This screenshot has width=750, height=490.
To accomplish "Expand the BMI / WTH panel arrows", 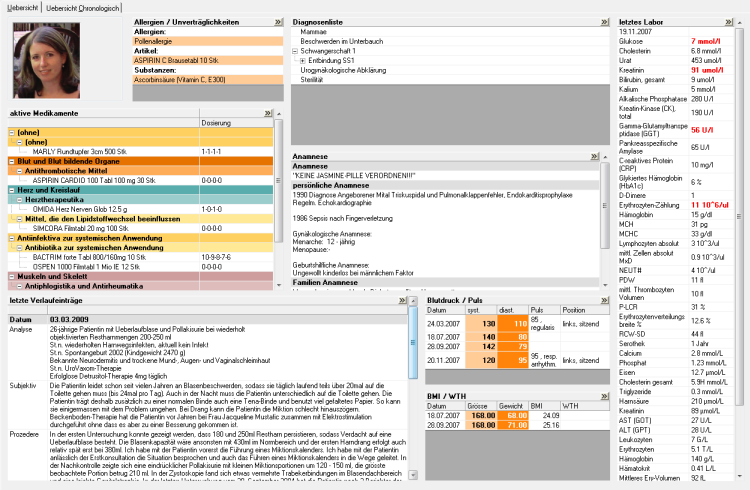I will click(x=605, y=396).
